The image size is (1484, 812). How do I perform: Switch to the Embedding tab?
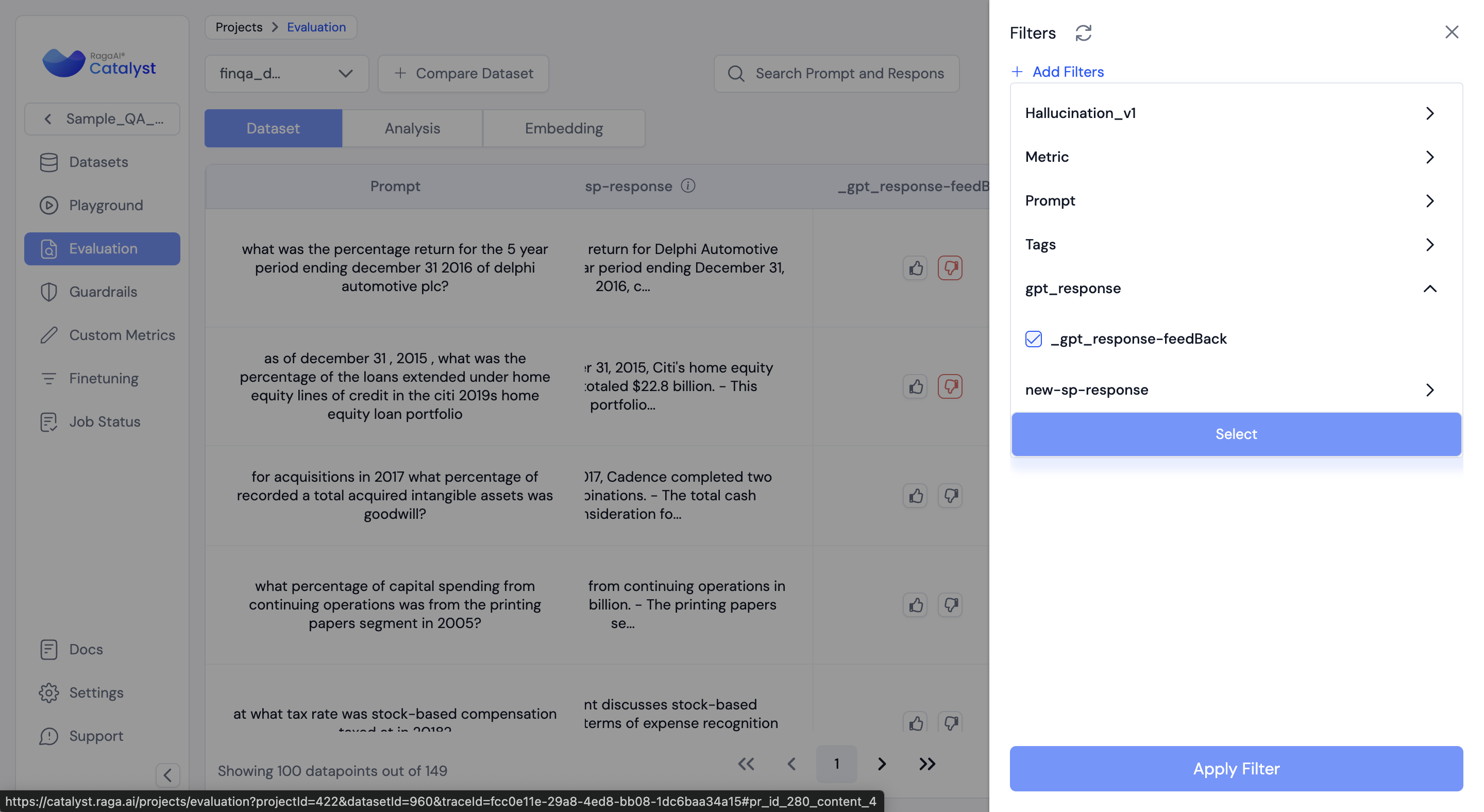coord(563,128)
